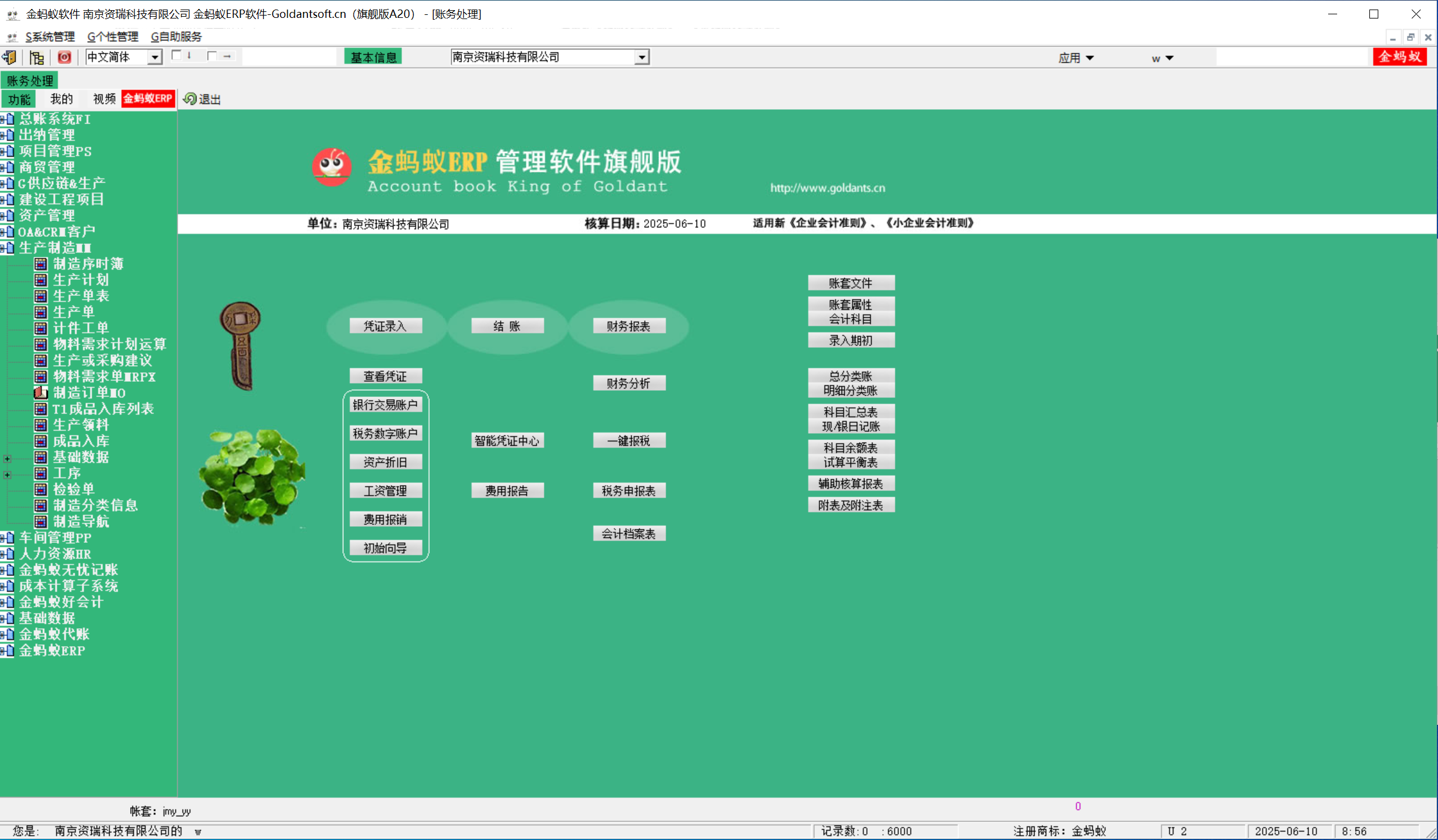Screen dimensions: 1438x840
Task: Select 金蚂蚁无忧记账 in the tree
Action: 68,570
